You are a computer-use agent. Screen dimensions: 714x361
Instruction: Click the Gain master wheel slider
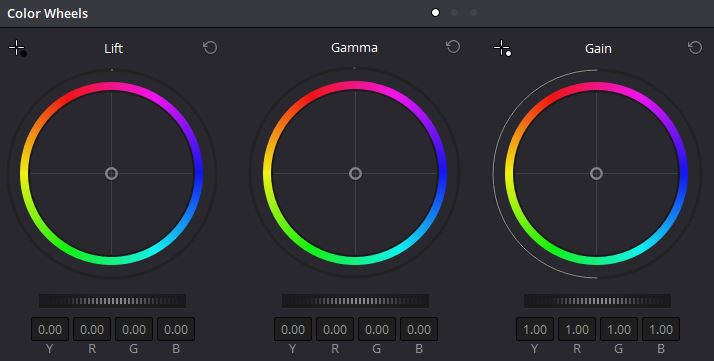[x=597, y=301]
